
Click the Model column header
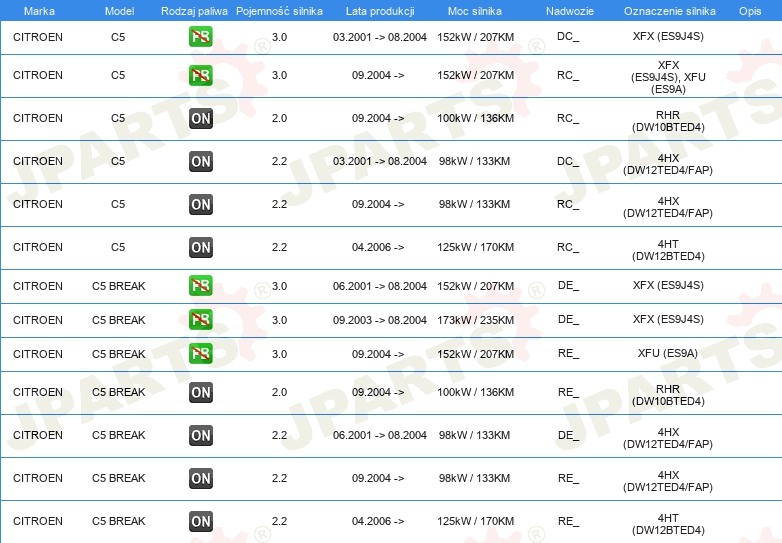coord(119,11)
